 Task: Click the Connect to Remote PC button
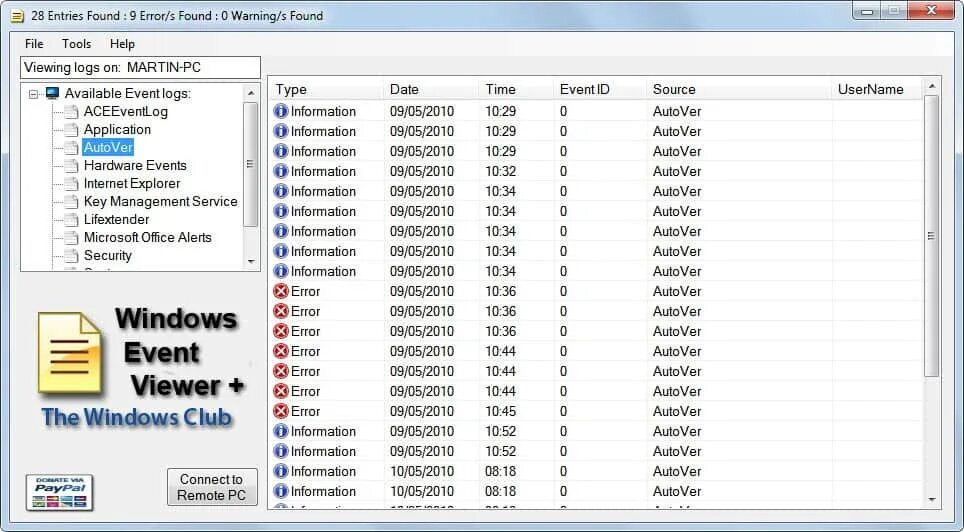point(212,487)
